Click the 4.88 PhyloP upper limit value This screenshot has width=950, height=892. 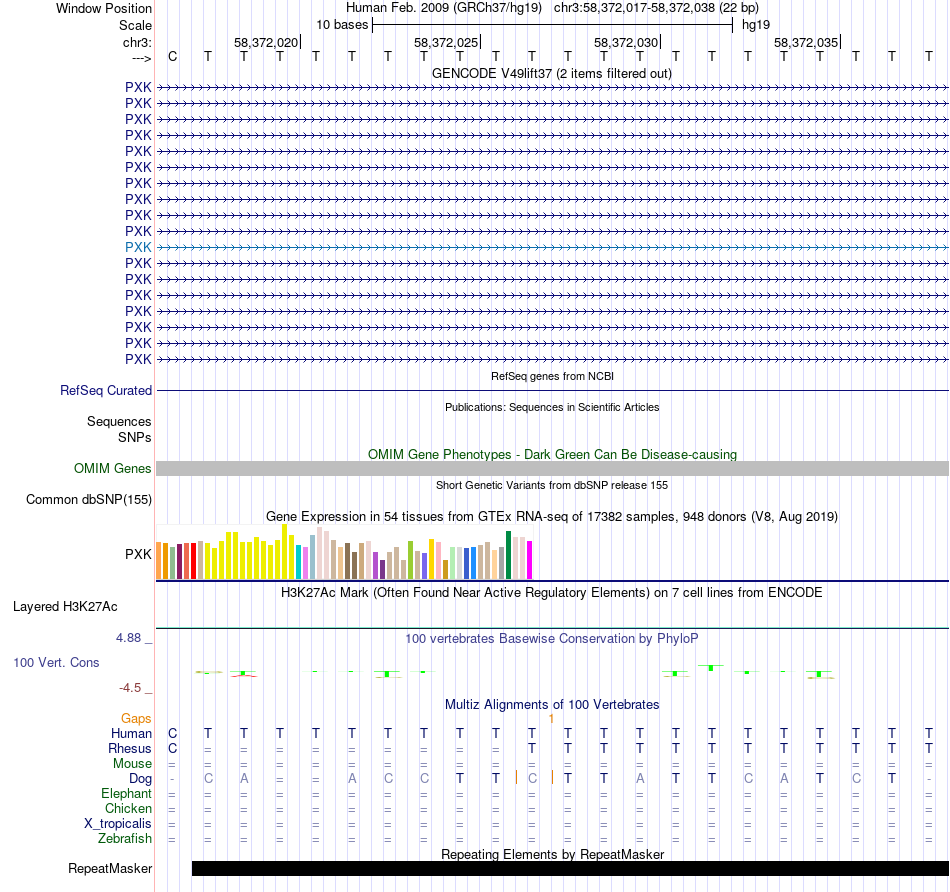pos(128,637)
